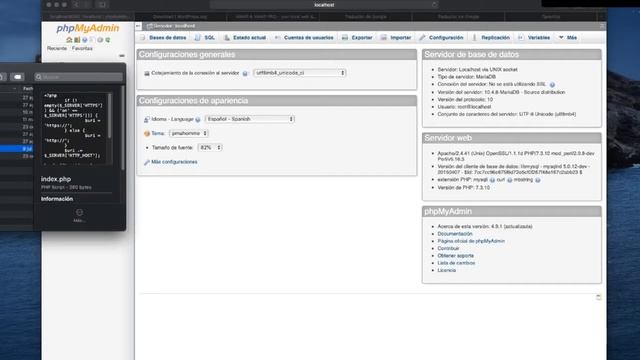Open the Favoritas list in sidebar

[x=82, y=48]
